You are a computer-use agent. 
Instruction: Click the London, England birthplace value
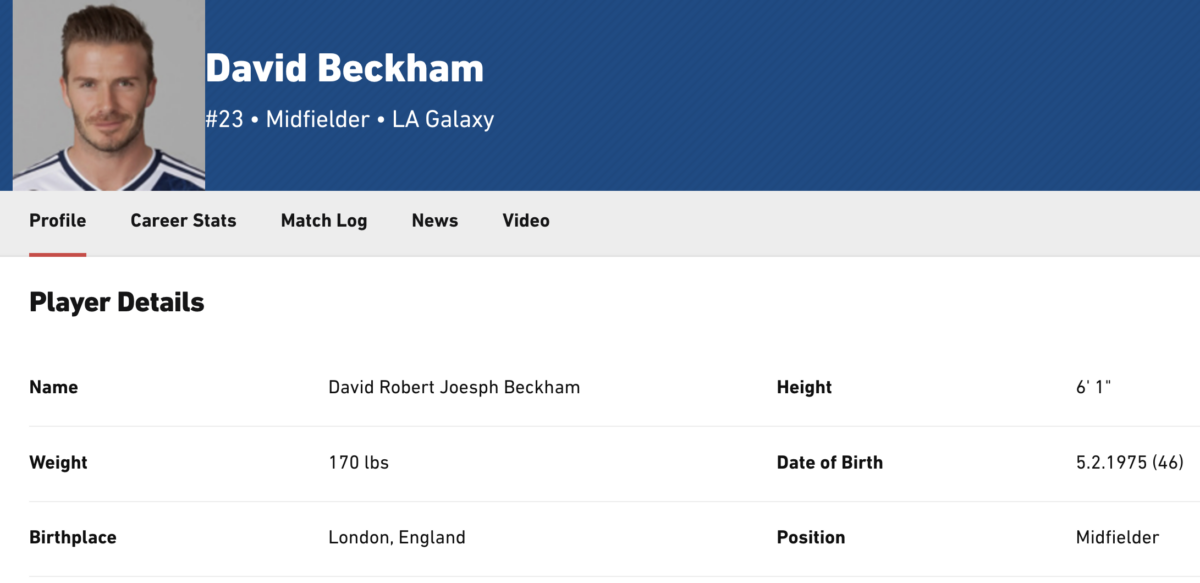(397, 538)
